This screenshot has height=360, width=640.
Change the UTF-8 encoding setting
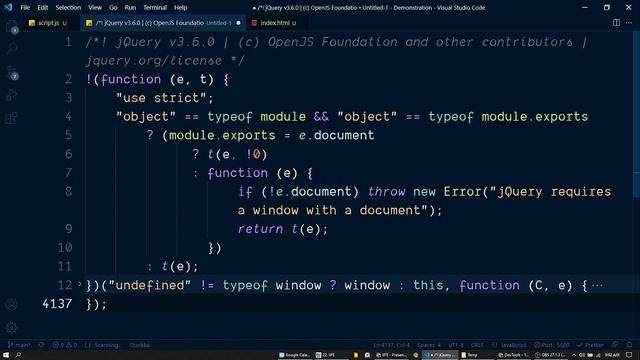456,345
